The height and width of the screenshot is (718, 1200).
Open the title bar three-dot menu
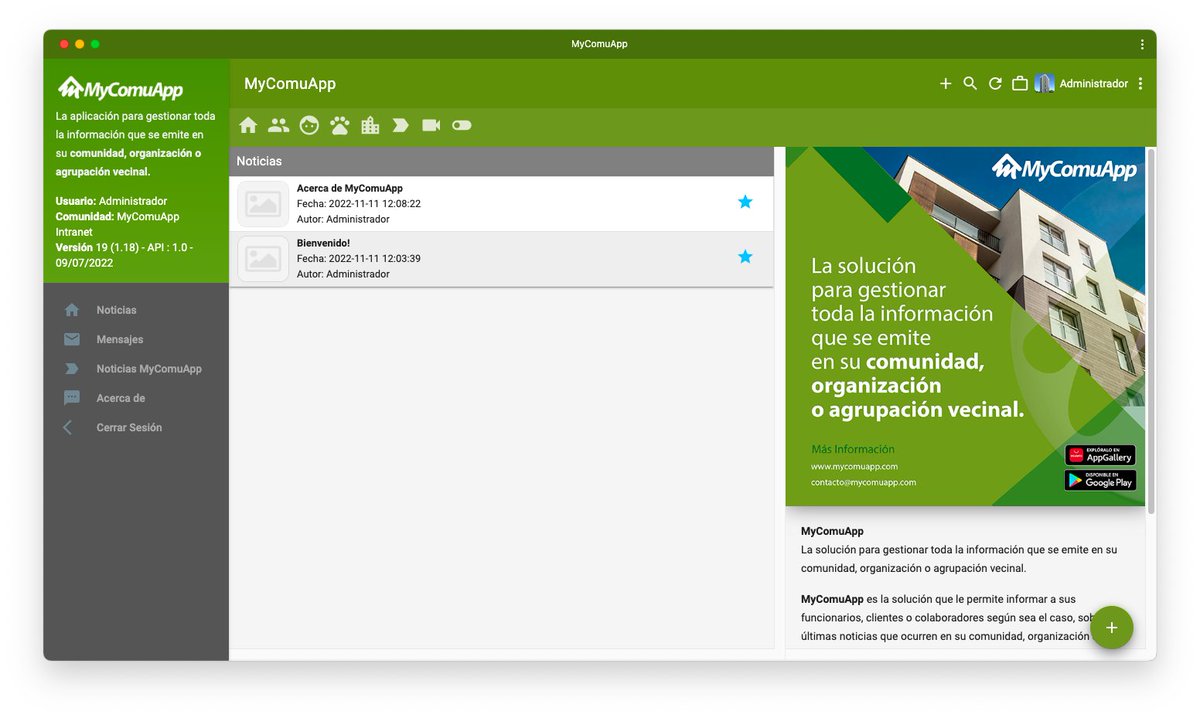1142,44
